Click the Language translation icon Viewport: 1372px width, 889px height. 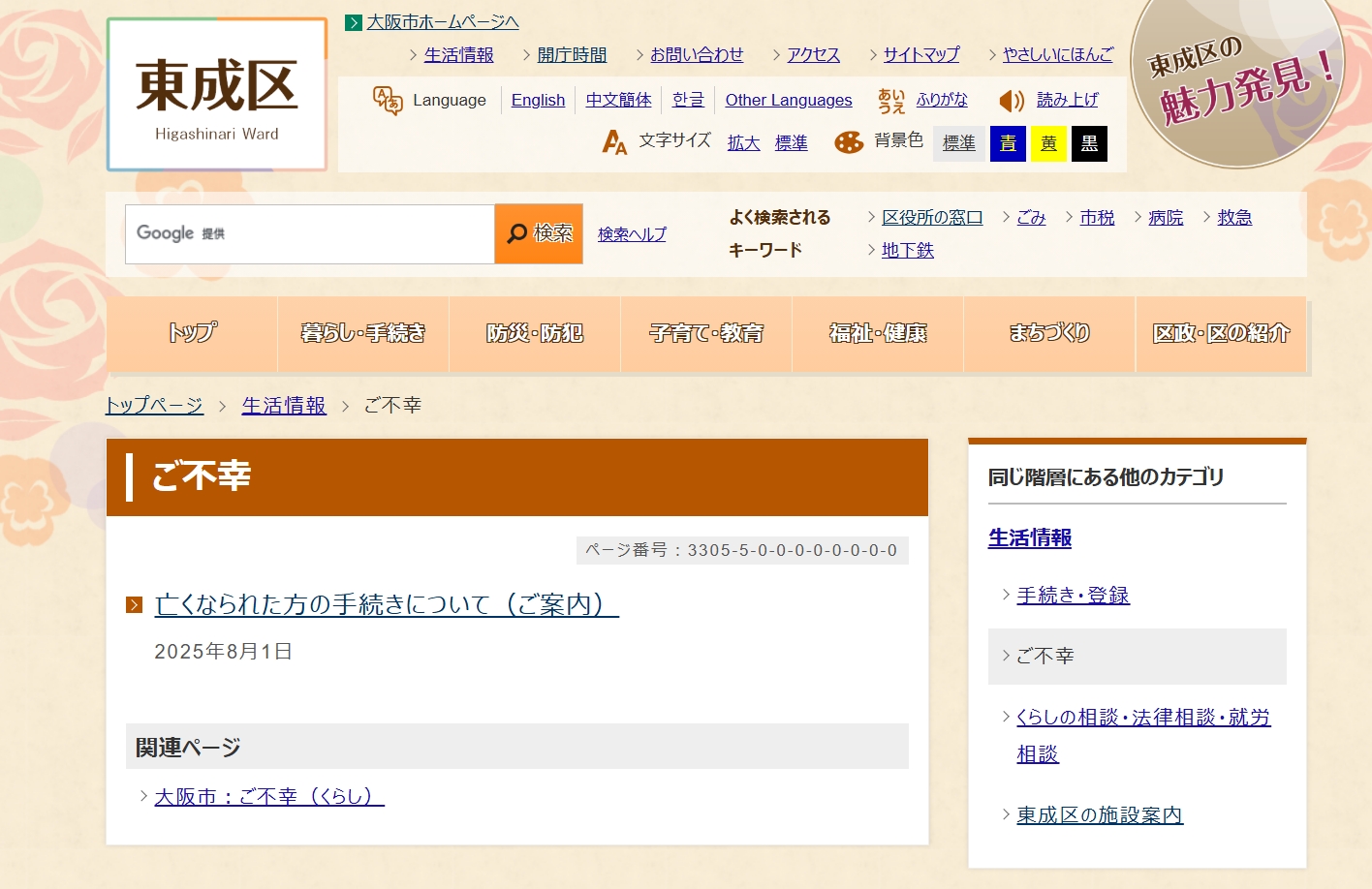388,101
